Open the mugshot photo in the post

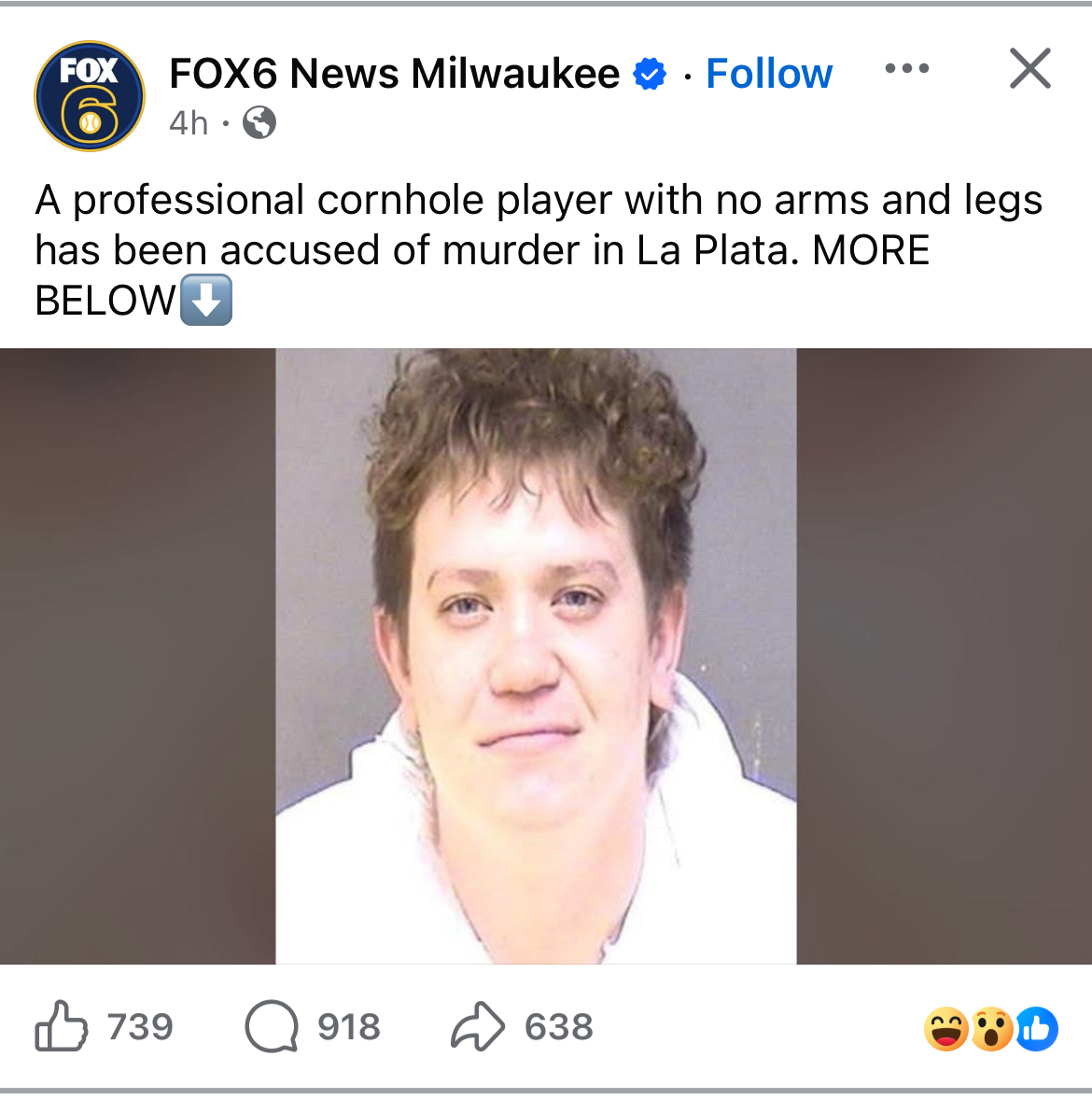536,655
